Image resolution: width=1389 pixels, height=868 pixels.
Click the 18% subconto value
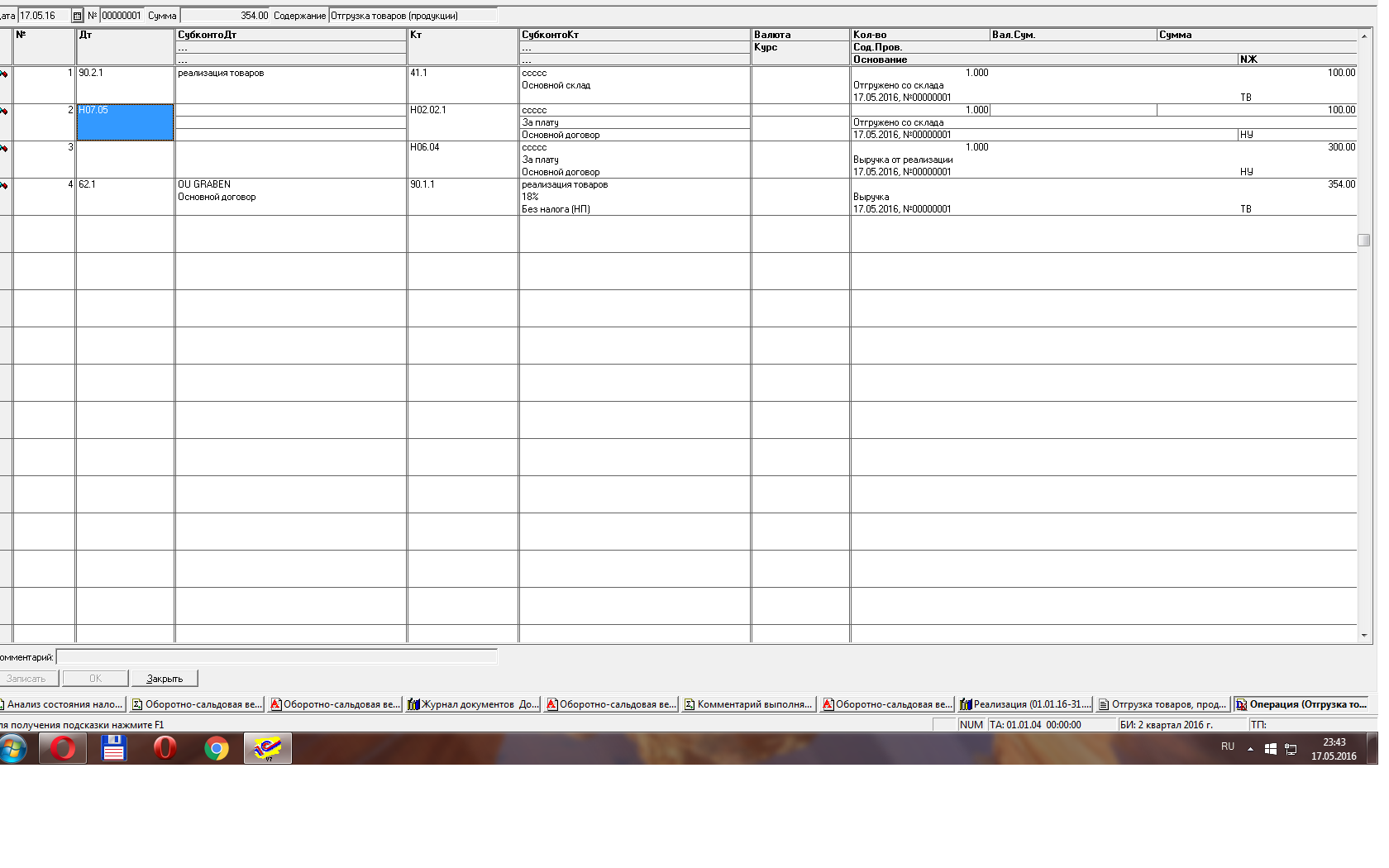click(x=634, y=197)
